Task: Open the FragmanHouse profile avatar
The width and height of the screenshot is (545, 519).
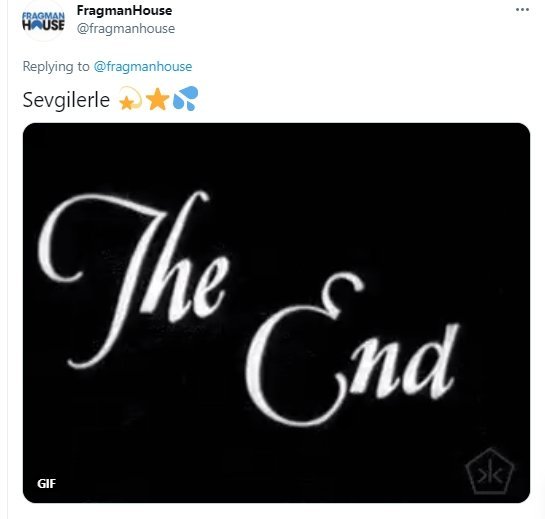Action: point(43,21)
